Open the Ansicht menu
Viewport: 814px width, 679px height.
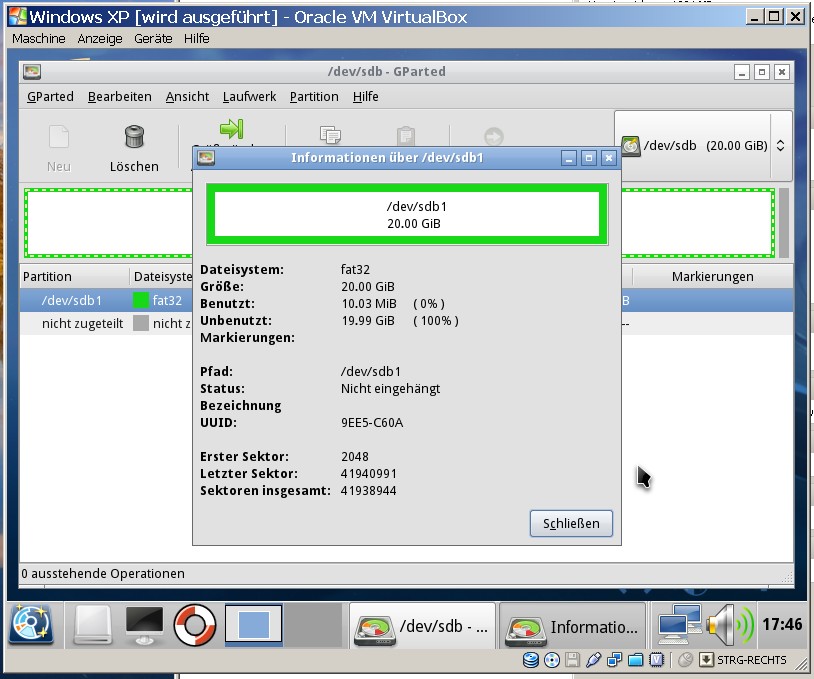(187, 97)
